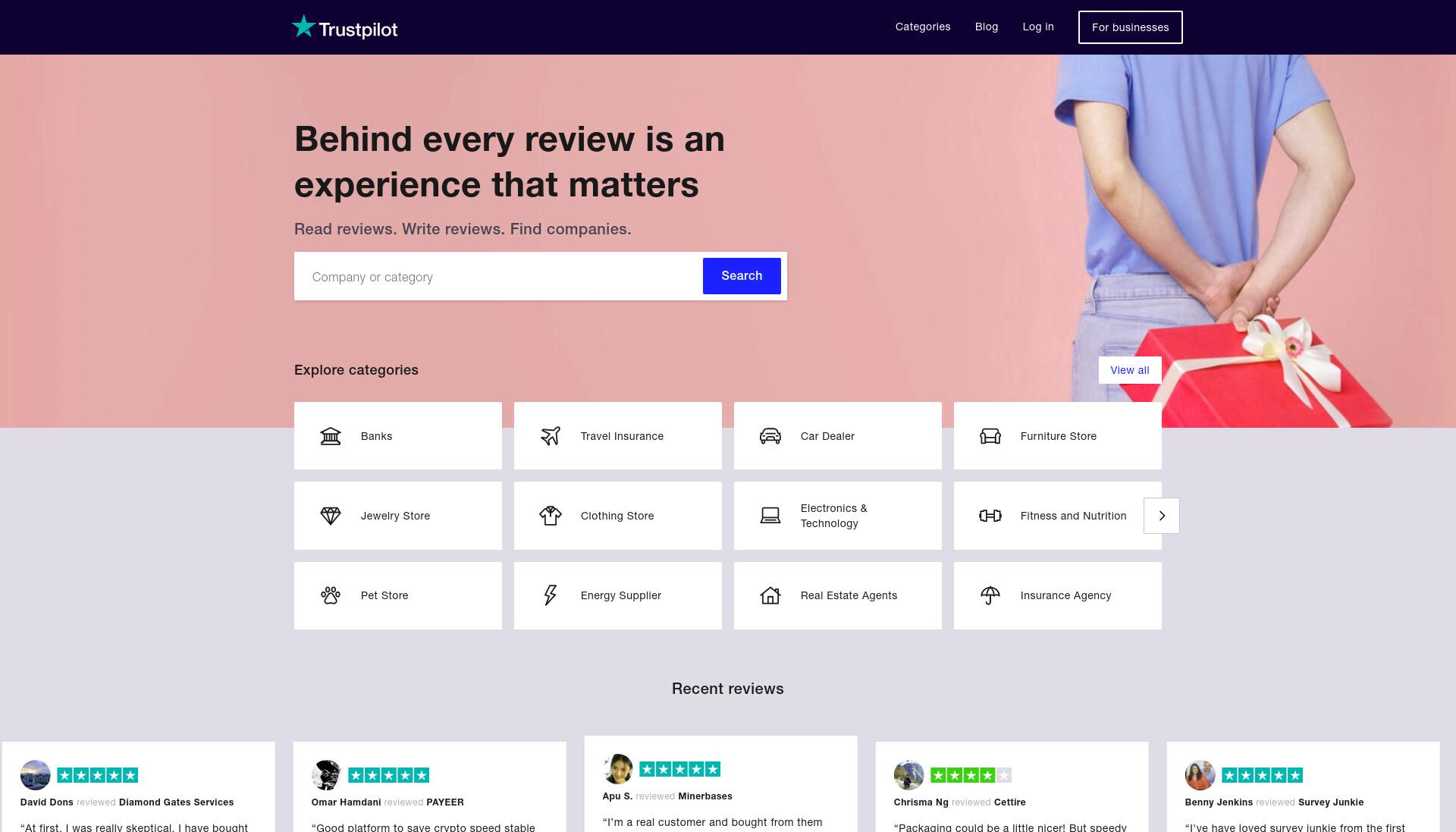Select the Insurance Agency category label
This screenshot has height=832, width=1456.
pos(1065,595)
